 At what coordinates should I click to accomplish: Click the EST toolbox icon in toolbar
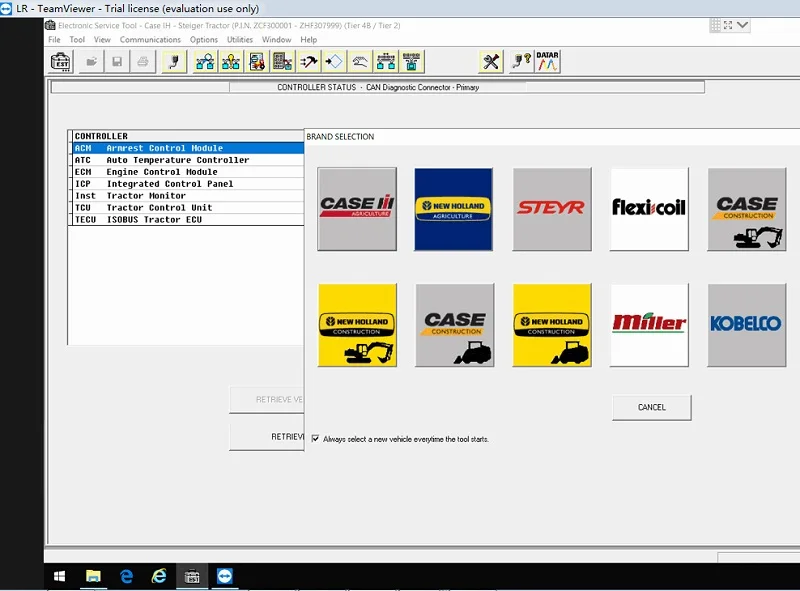[x=61, y=62]
